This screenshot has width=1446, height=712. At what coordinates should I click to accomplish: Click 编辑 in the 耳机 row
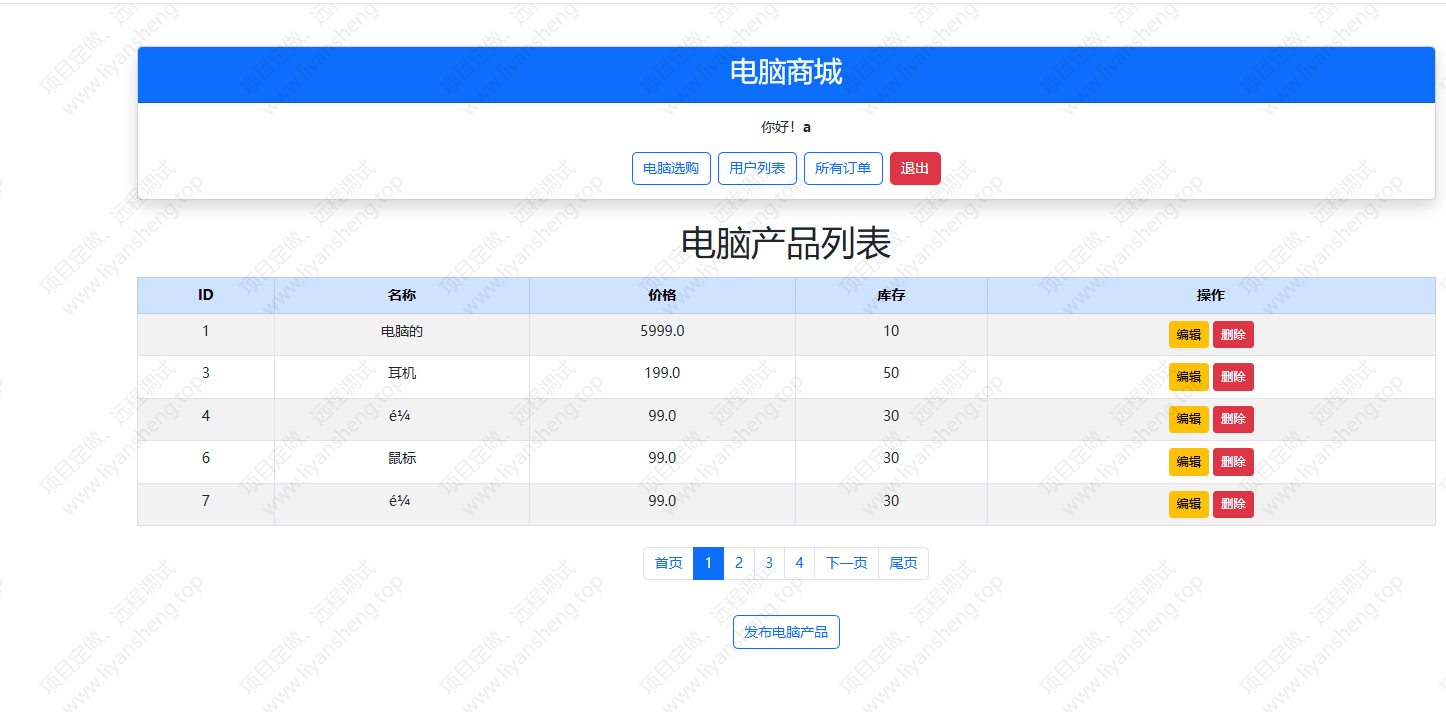(1189, 377)
